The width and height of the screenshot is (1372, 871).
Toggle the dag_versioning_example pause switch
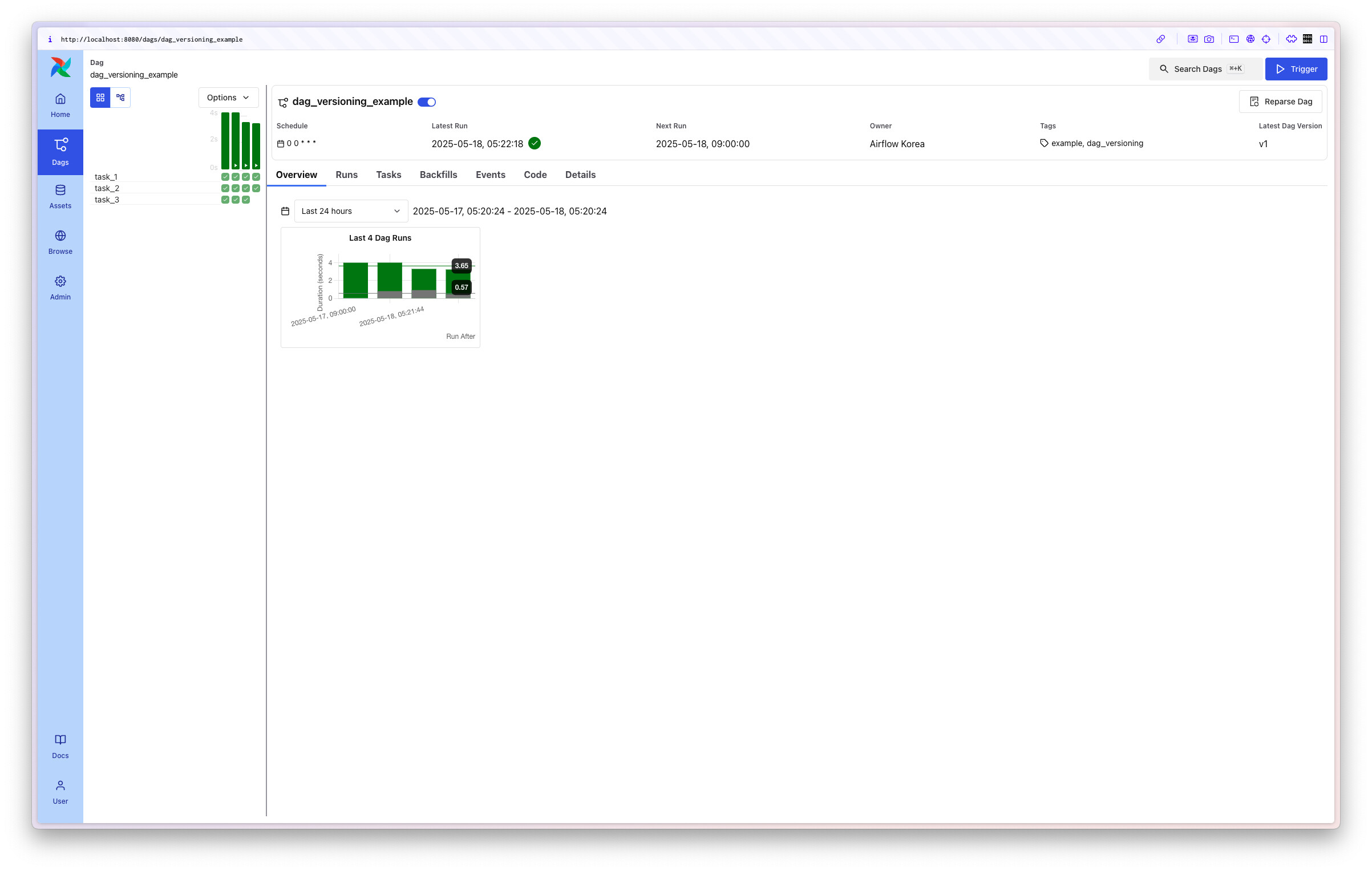pos(427,102)
